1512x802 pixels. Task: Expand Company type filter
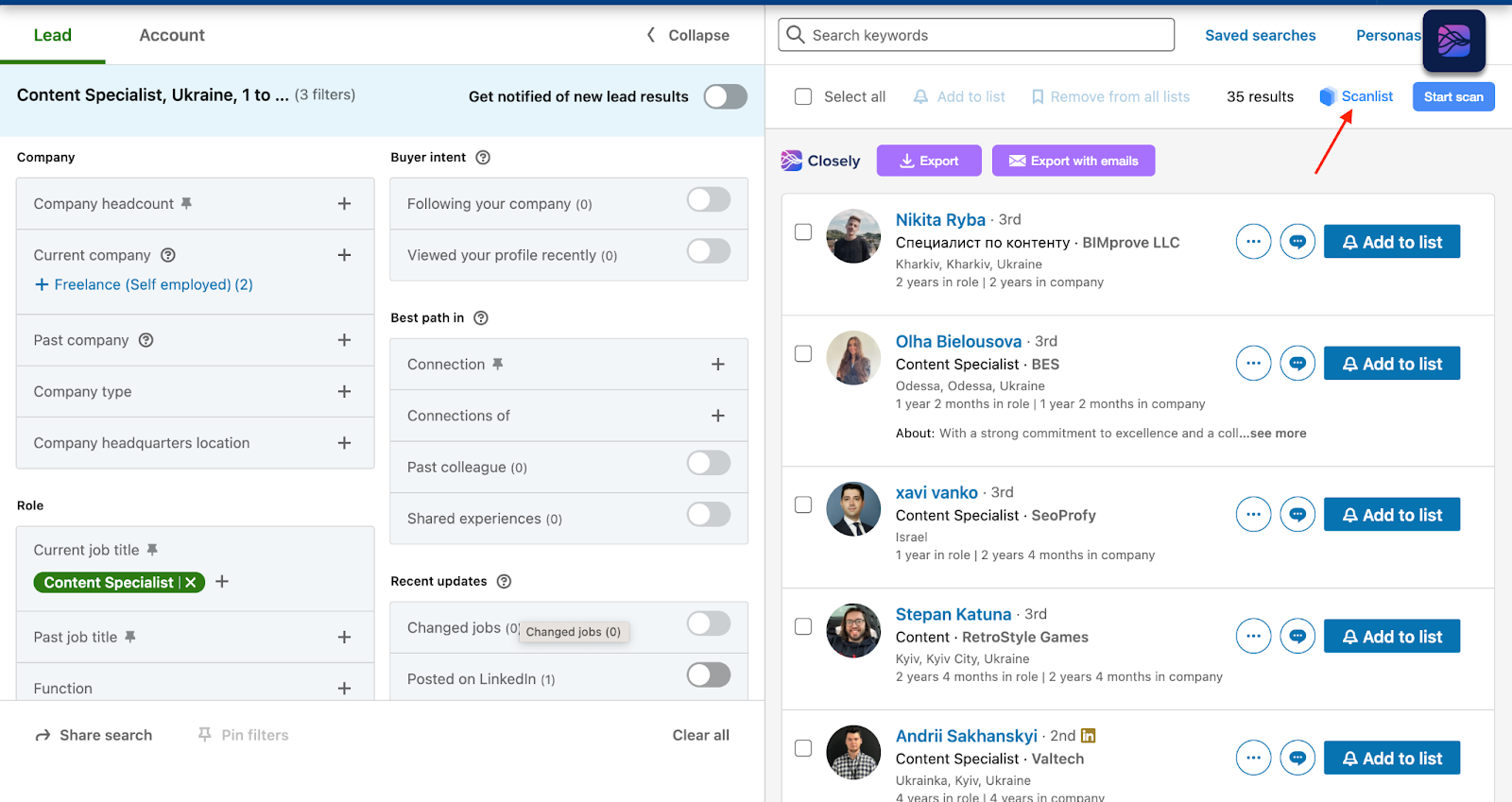click(x=345, y=392)
